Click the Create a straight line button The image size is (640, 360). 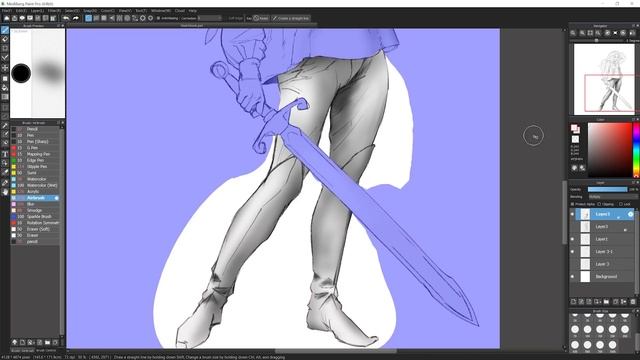(291, 18)
